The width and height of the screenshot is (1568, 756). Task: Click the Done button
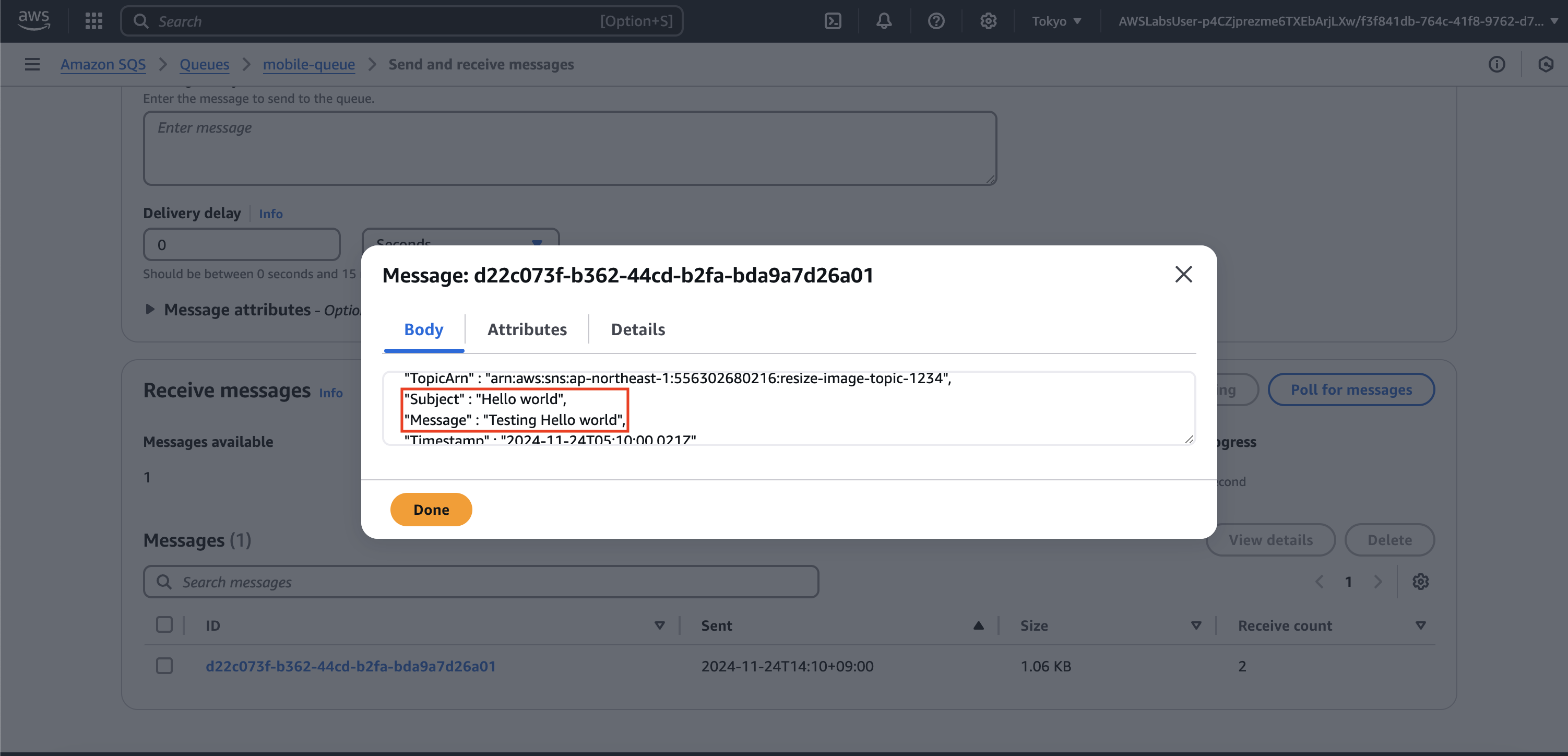431,510
